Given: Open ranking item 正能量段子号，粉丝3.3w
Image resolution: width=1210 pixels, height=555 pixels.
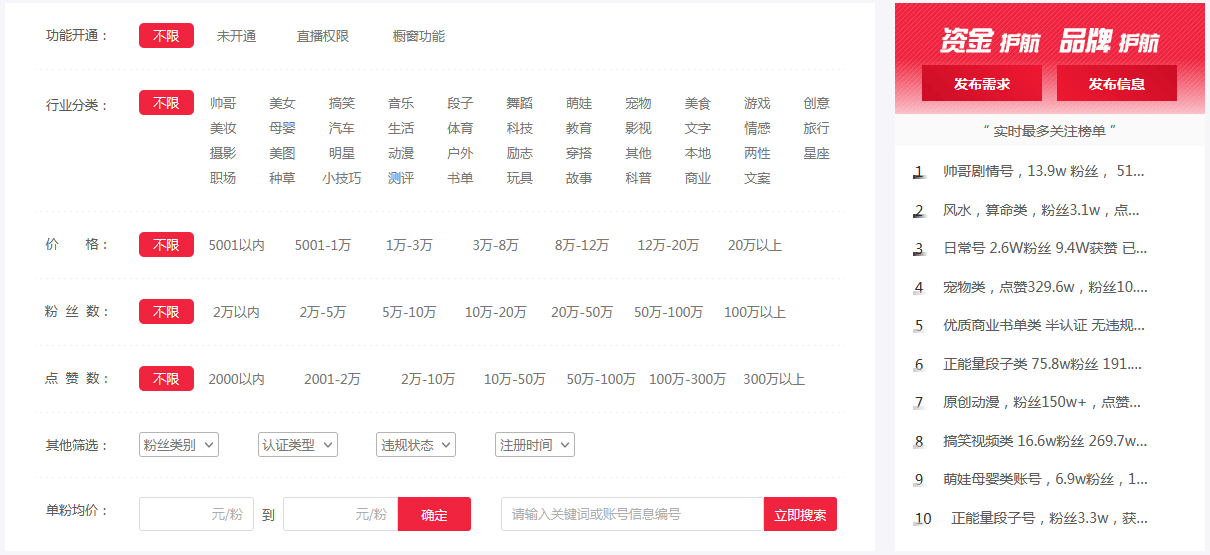Looking at the screenshot, I should 1049,518.
